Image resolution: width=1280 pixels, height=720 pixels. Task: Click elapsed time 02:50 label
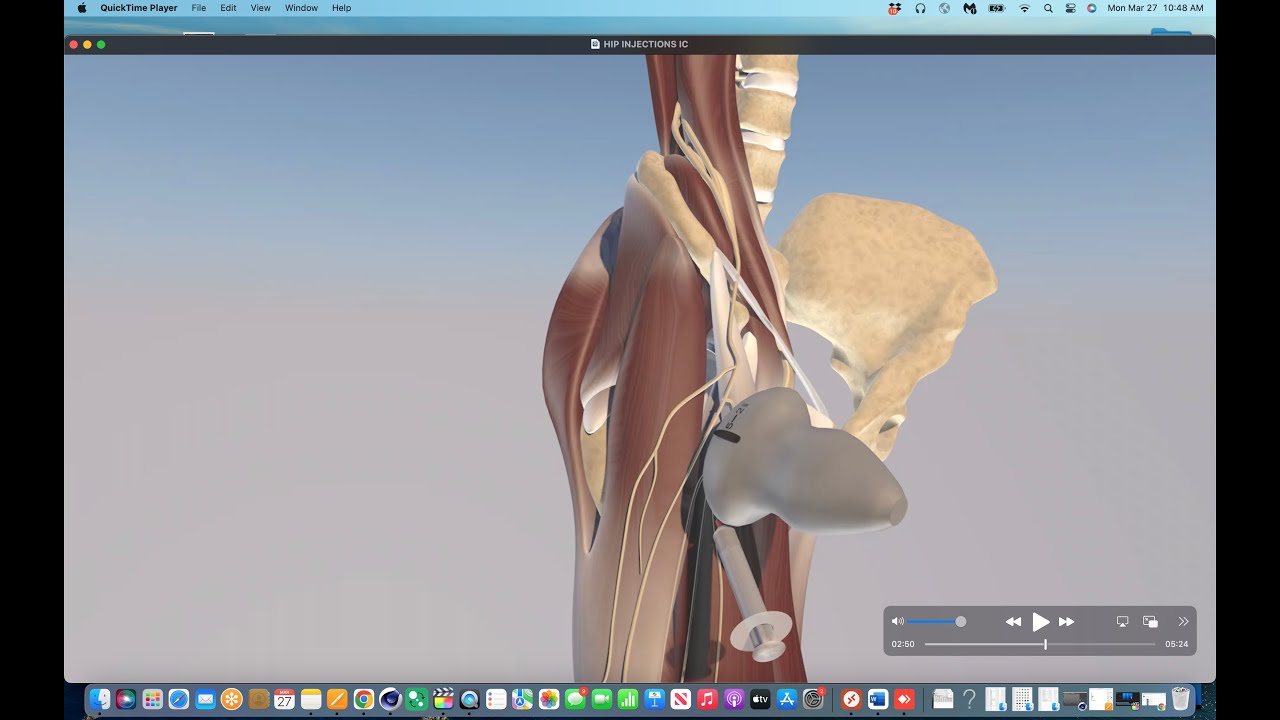click(x=903, y=644)
